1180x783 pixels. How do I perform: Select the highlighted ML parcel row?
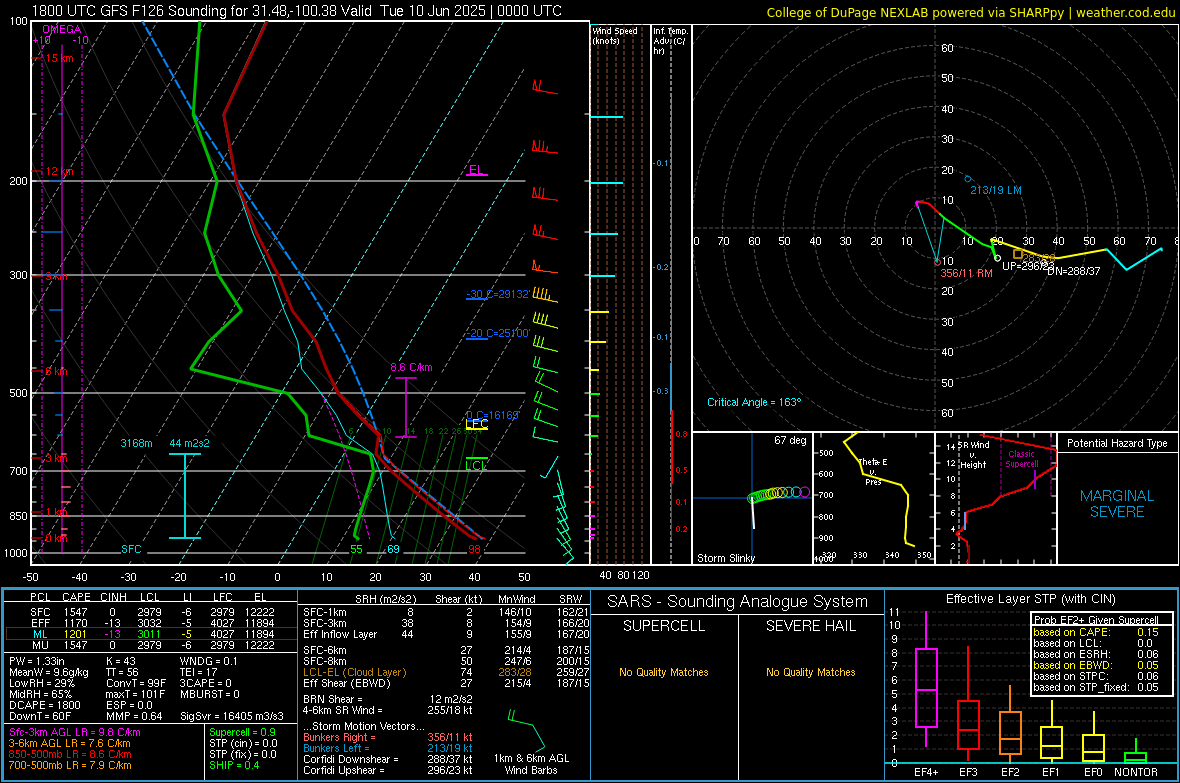coord(151,634)
